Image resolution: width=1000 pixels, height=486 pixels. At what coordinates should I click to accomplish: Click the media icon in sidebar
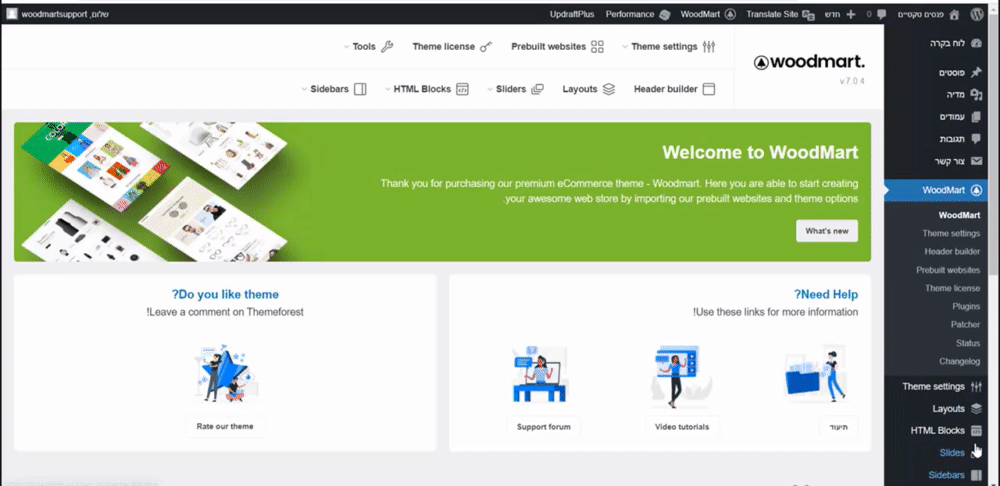pyautogui.click(x=976, y=94)
